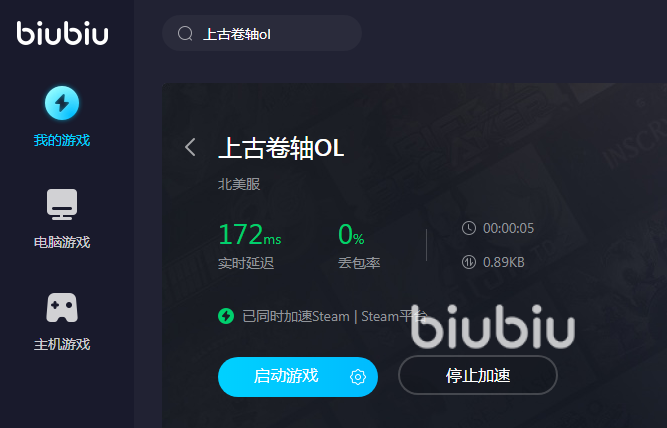Click the 0% packet loss value
The width and height of the screenshot is (667, 428).
pos(351,234)
